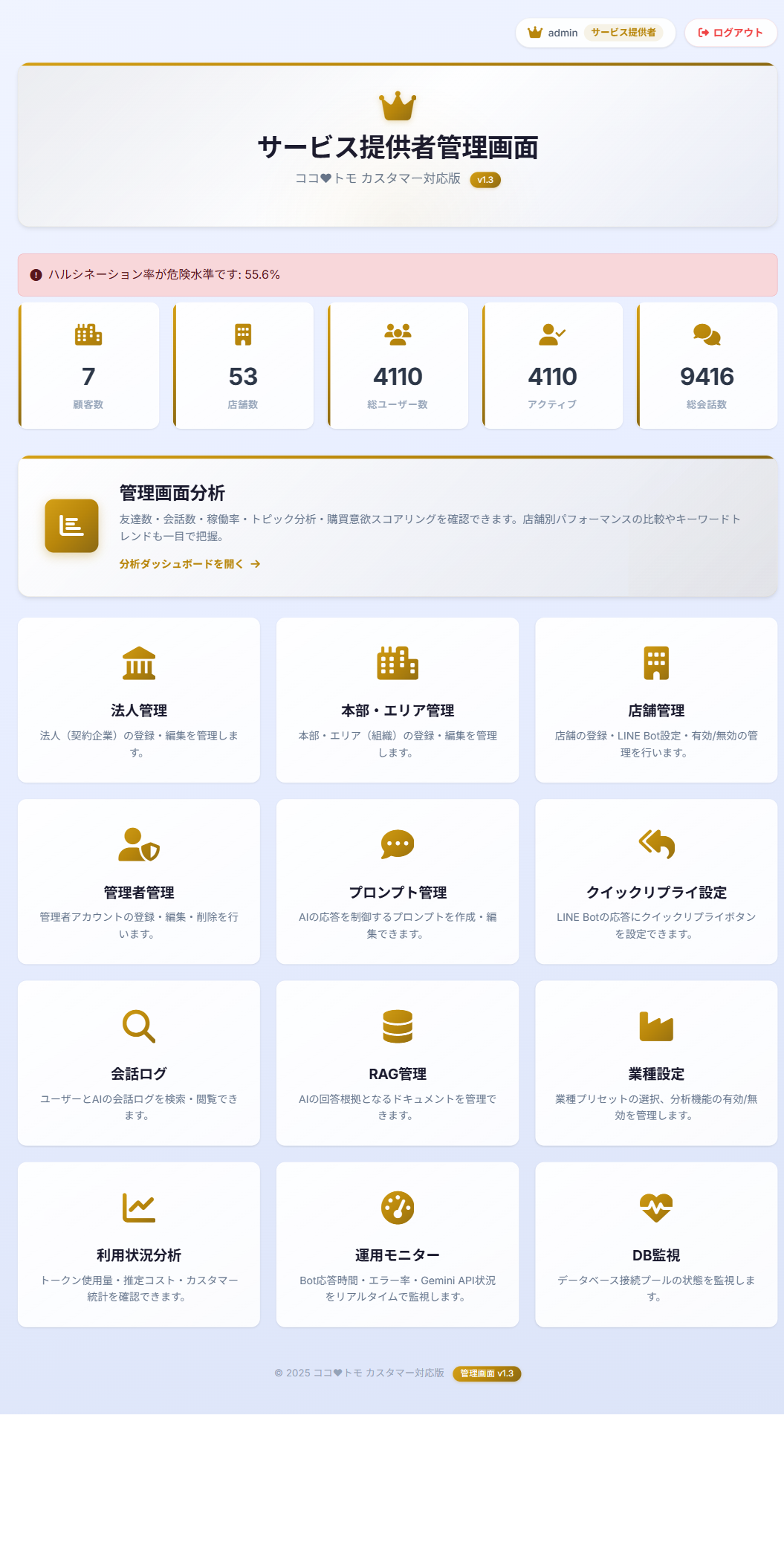Click the 店舗数 value 53
This screenshot has width=784, height=1554.
[243, 377]
